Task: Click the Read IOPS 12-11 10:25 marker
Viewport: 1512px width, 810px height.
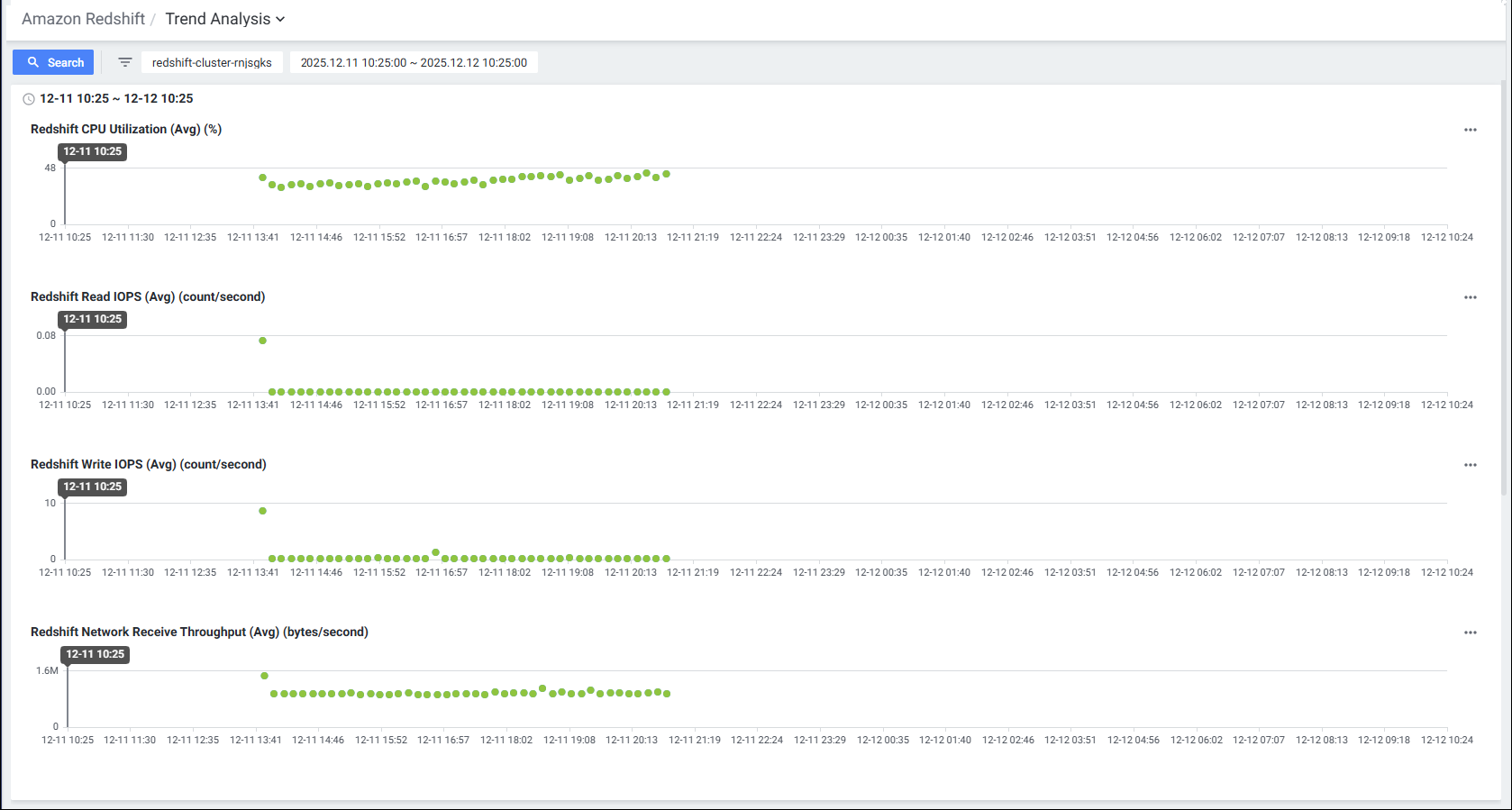Action: point(92,319)
